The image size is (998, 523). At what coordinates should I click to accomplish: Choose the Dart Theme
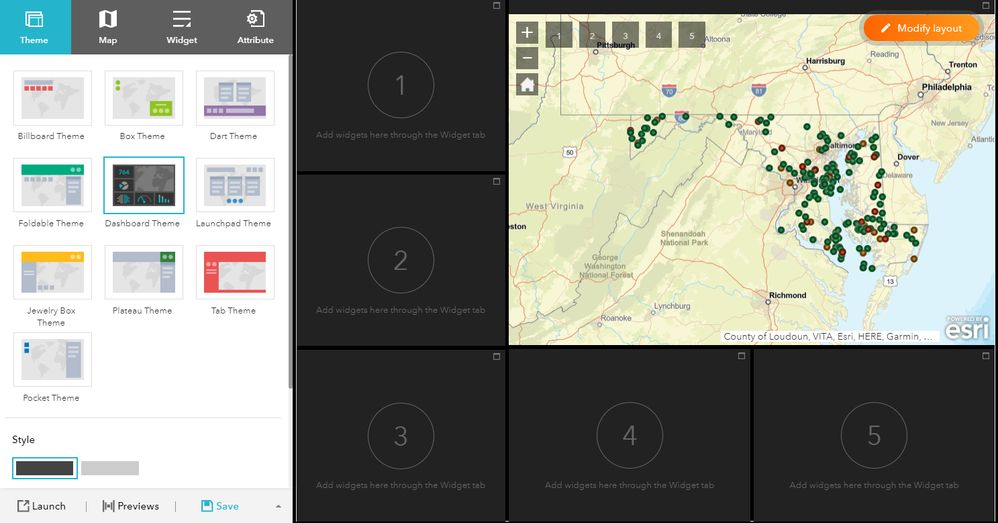[235, 98]
